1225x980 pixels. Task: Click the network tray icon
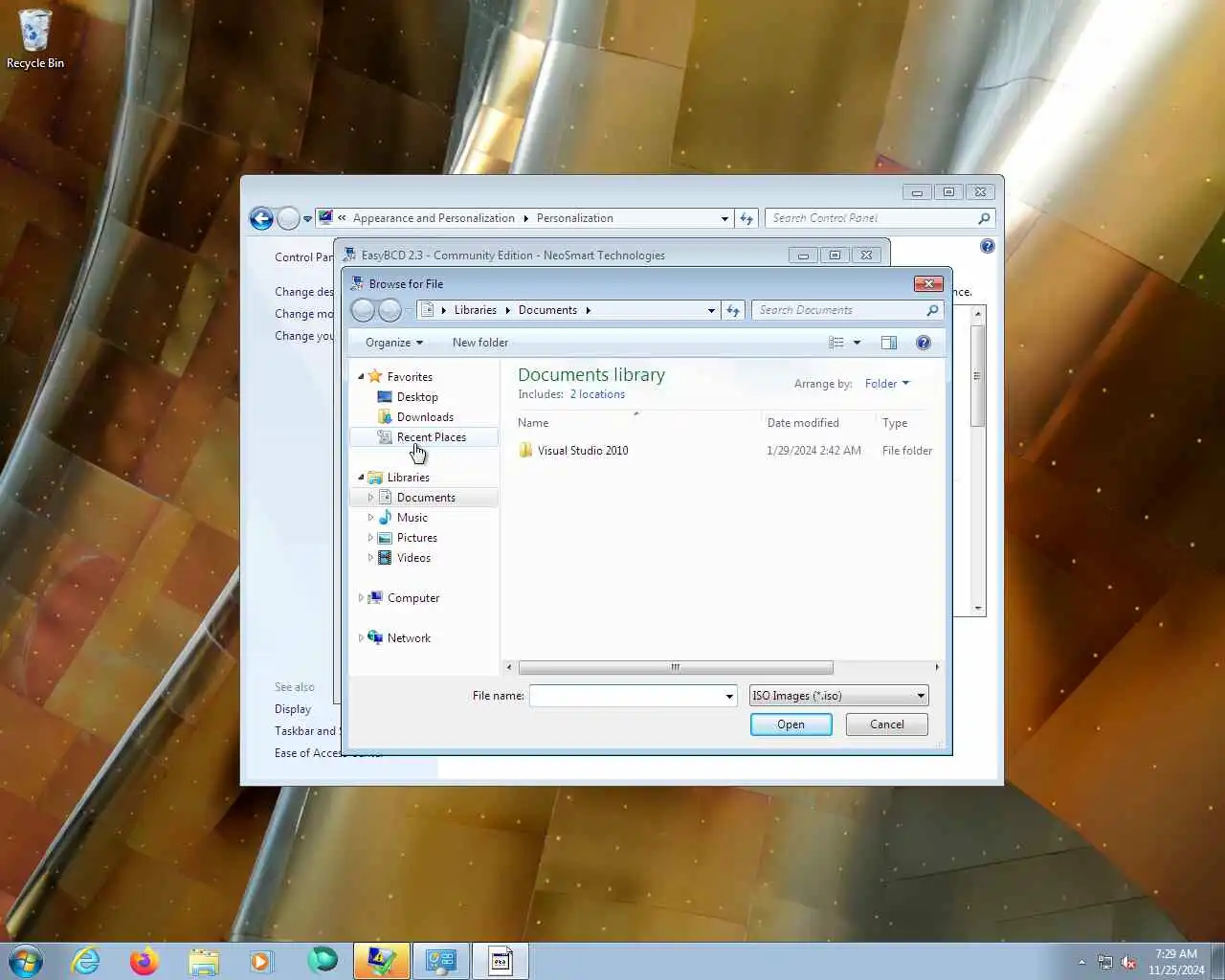(x=1105, y=962)
